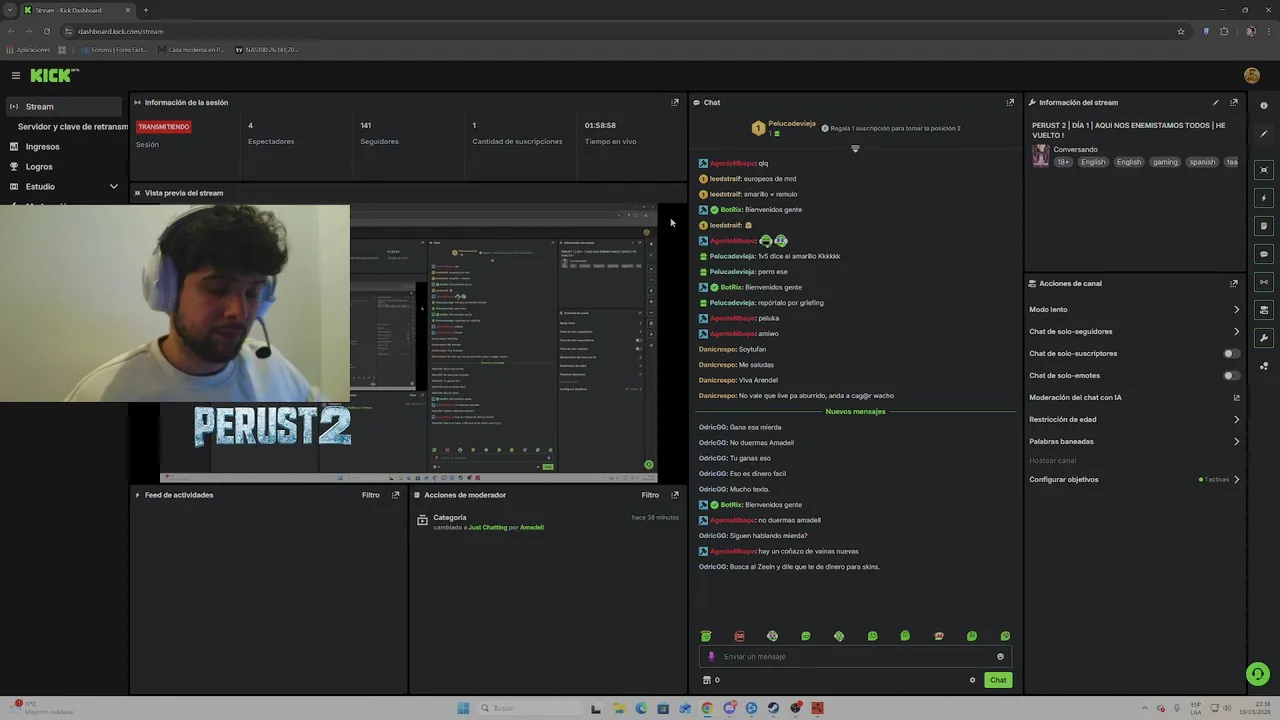Click the spanish tag
Viewport: 1280px width, 720px height.
pyautogui.click(x=1202, y=162)
